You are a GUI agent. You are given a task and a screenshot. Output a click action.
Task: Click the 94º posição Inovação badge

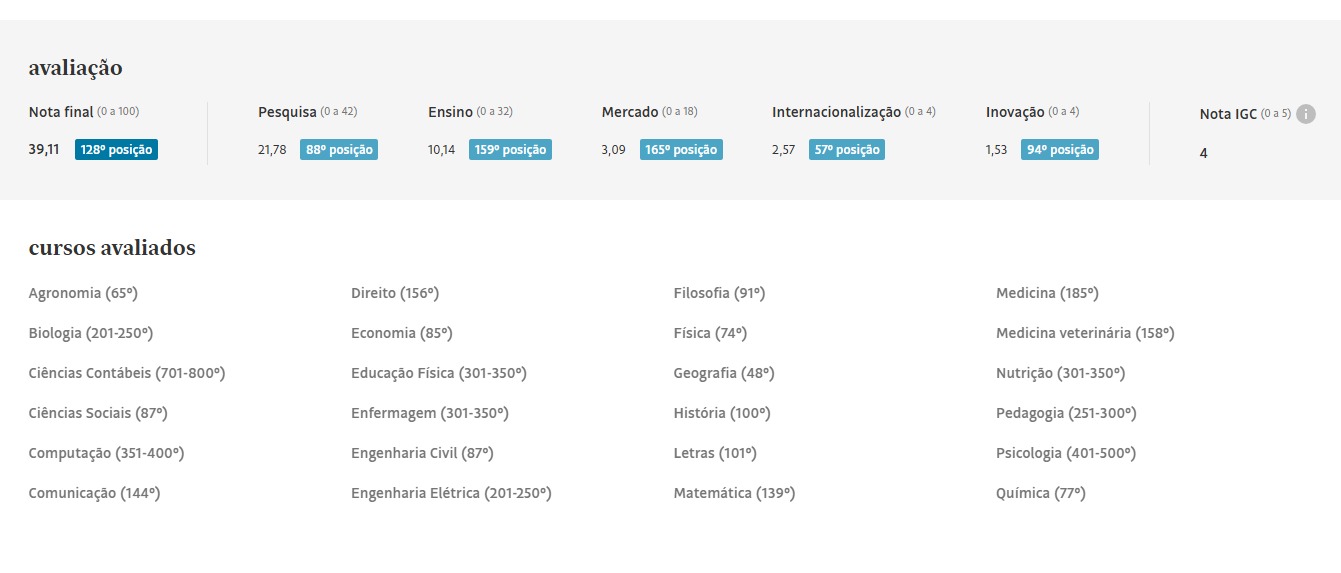(x=1059, y=150)
